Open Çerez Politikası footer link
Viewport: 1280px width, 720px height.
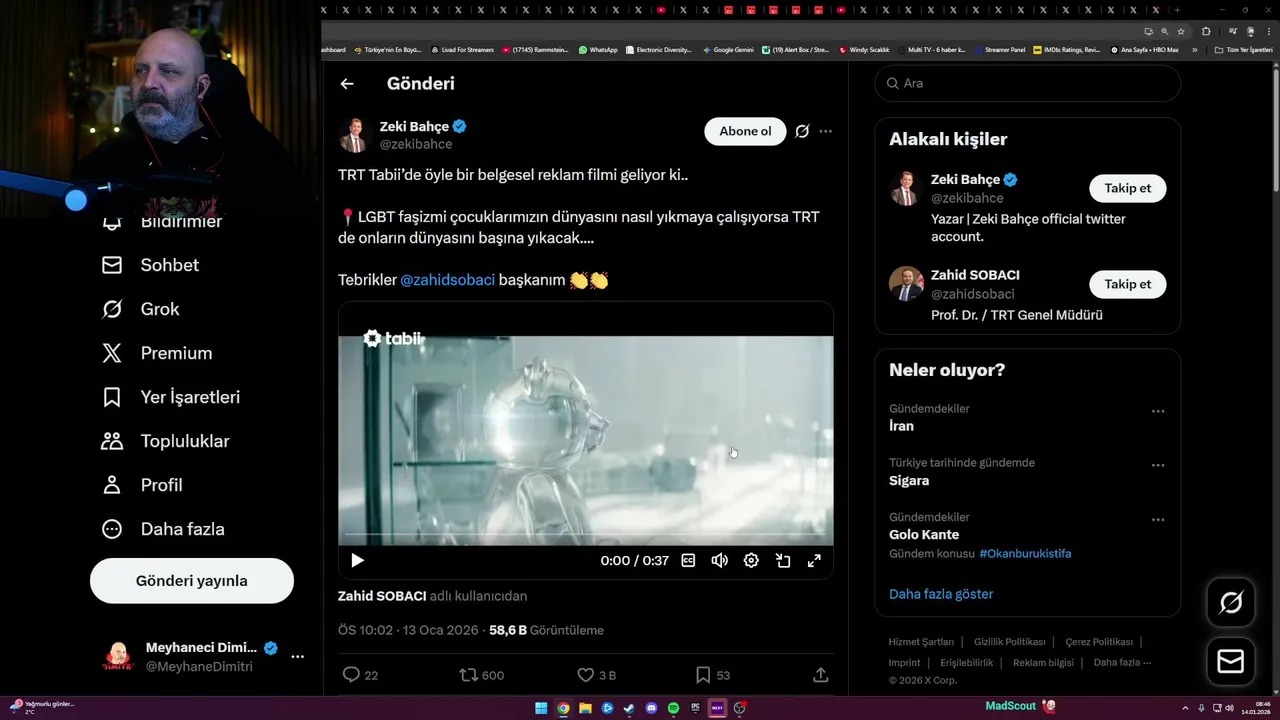tap(1099, 642)
